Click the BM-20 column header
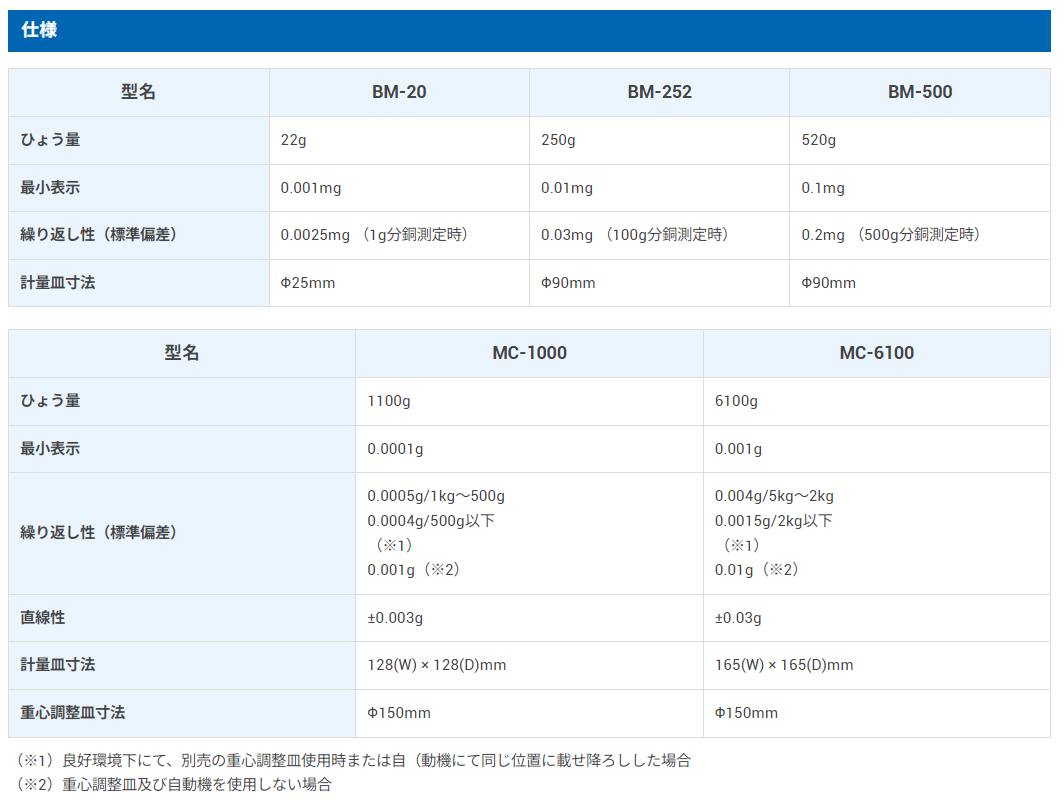The width and height of the screenshot is (1064, 800). (x=399, y=92)
